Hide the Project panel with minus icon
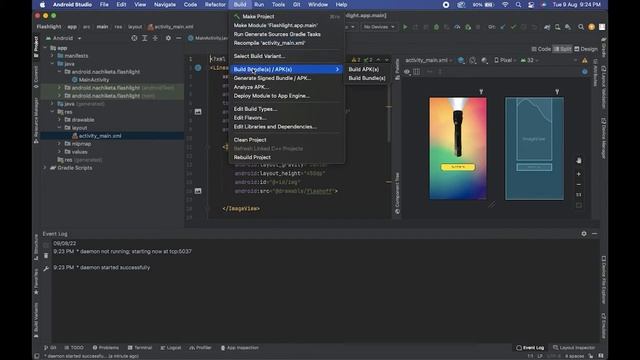The image size is (640, 360). click(178, 38)
